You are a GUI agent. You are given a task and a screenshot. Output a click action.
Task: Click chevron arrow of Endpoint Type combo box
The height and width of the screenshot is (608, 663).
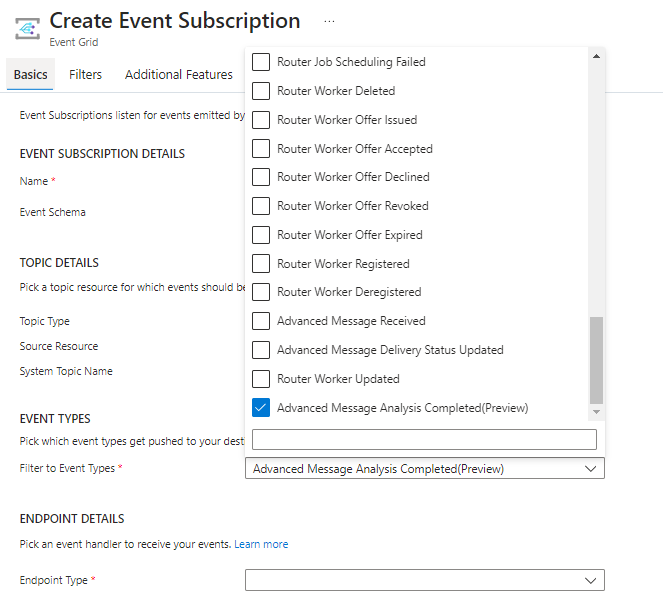point(590,580)
